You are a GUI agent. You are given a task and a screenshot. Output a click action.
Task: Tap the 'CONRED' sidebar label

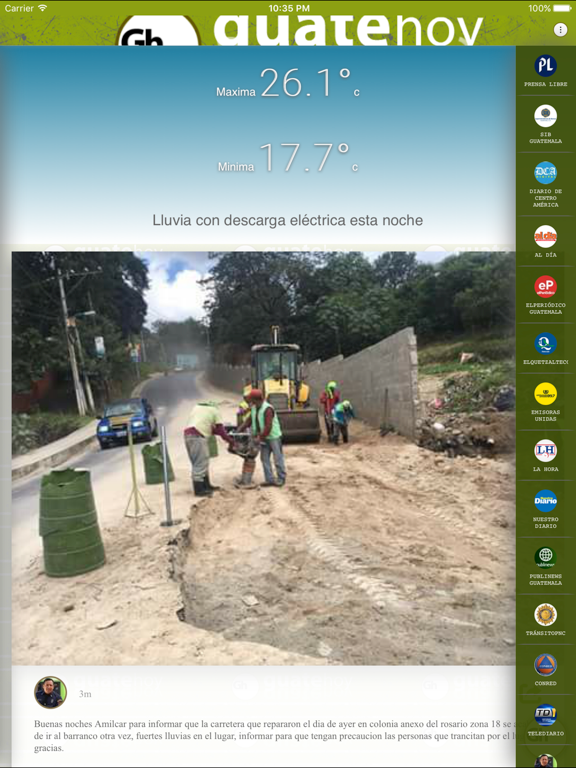point(545,683)
